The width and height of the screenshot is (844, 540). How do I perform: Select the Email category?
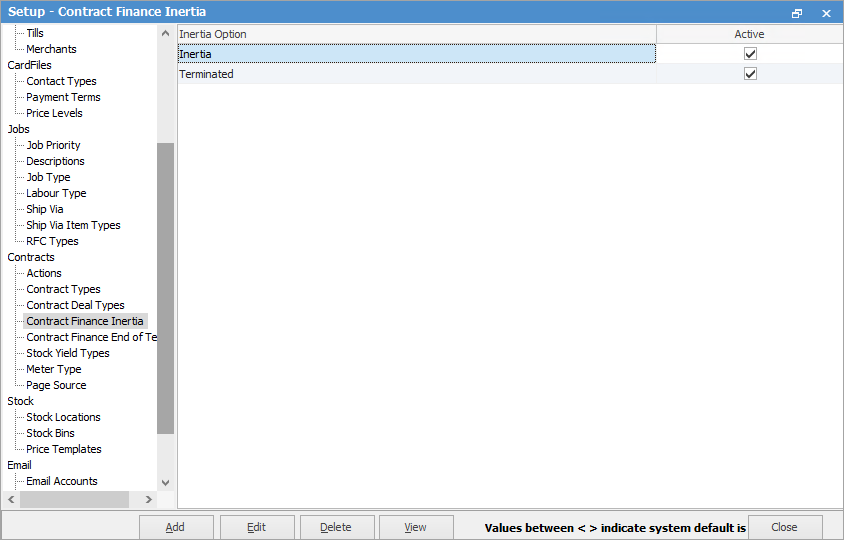19,465
